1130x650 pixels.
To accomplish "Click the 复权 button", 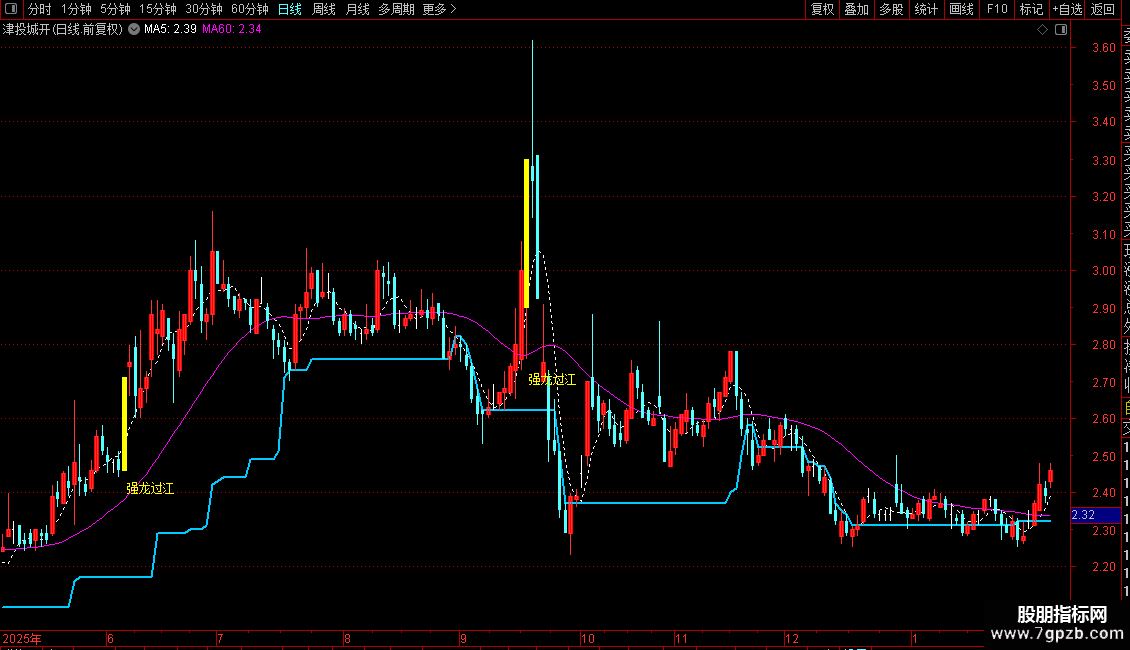I will tap(822, 9).
